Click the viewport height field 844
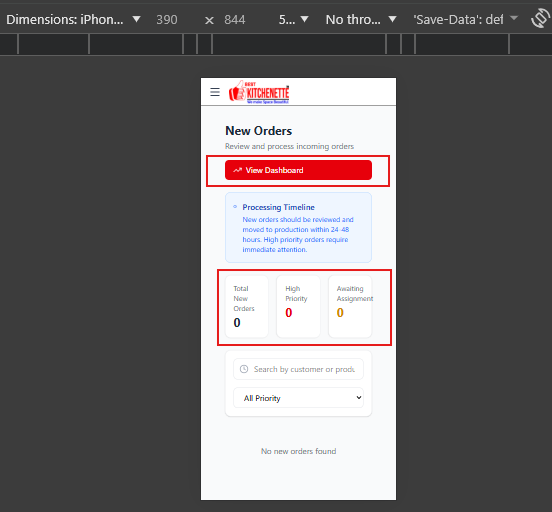 235,20
